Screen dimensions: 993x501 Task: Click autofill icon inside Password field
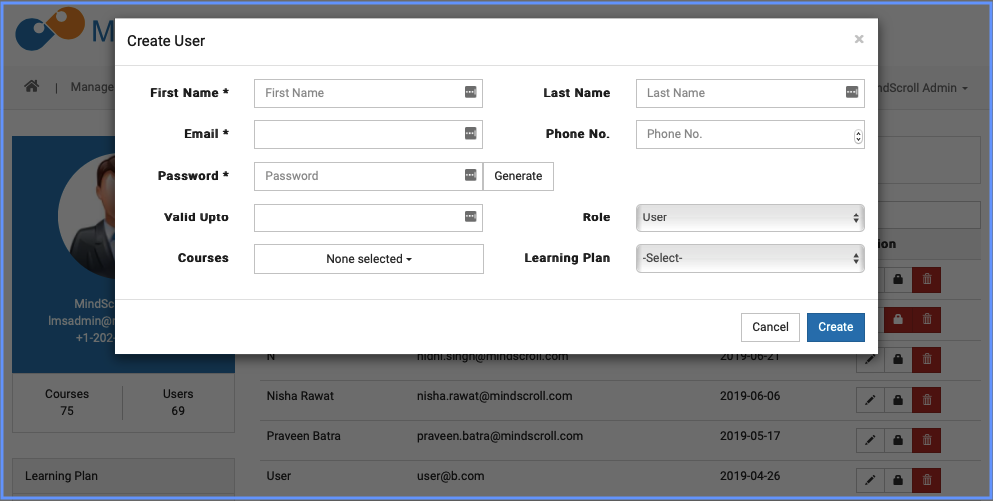pos(471,175)
